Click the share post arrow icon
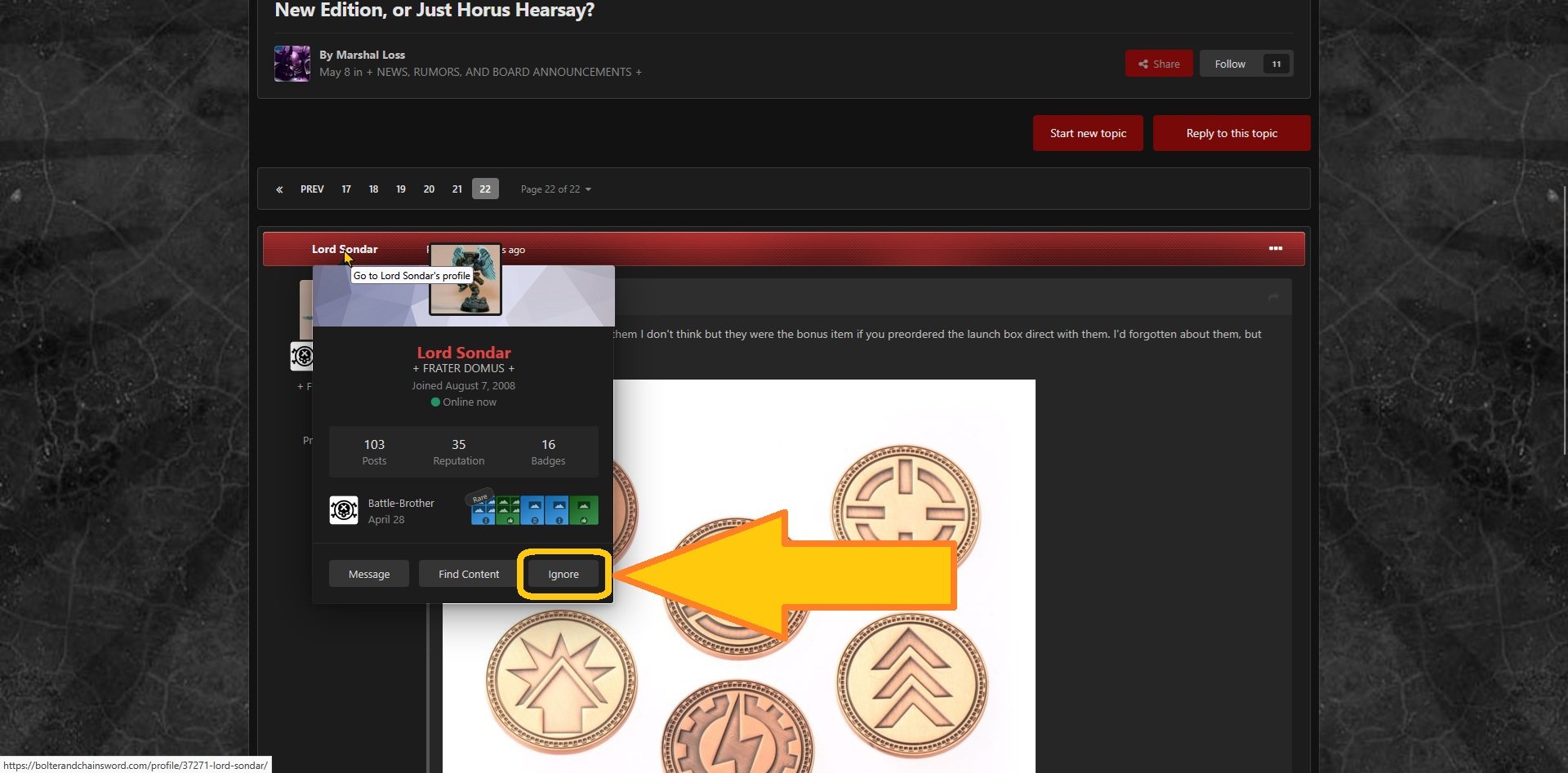The width and height of the screenshot is (1568, 773). (1273, 297)
